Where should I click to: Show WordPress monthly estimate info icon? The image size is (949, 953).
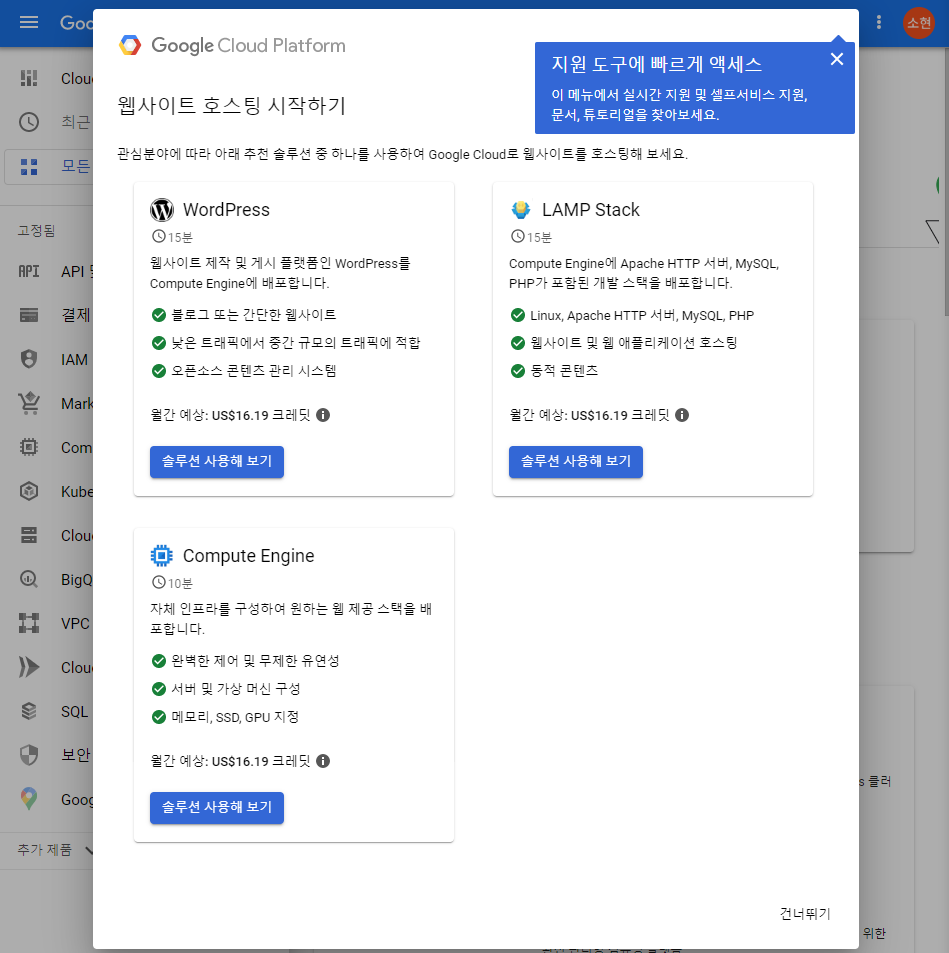pyautogui.click(x=323, y=415)
